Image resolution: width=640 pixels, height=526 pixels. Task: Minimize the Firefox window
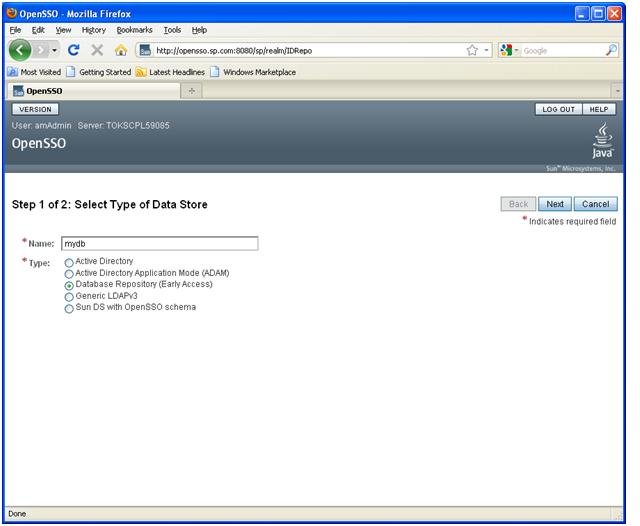(x=582, y=13)
